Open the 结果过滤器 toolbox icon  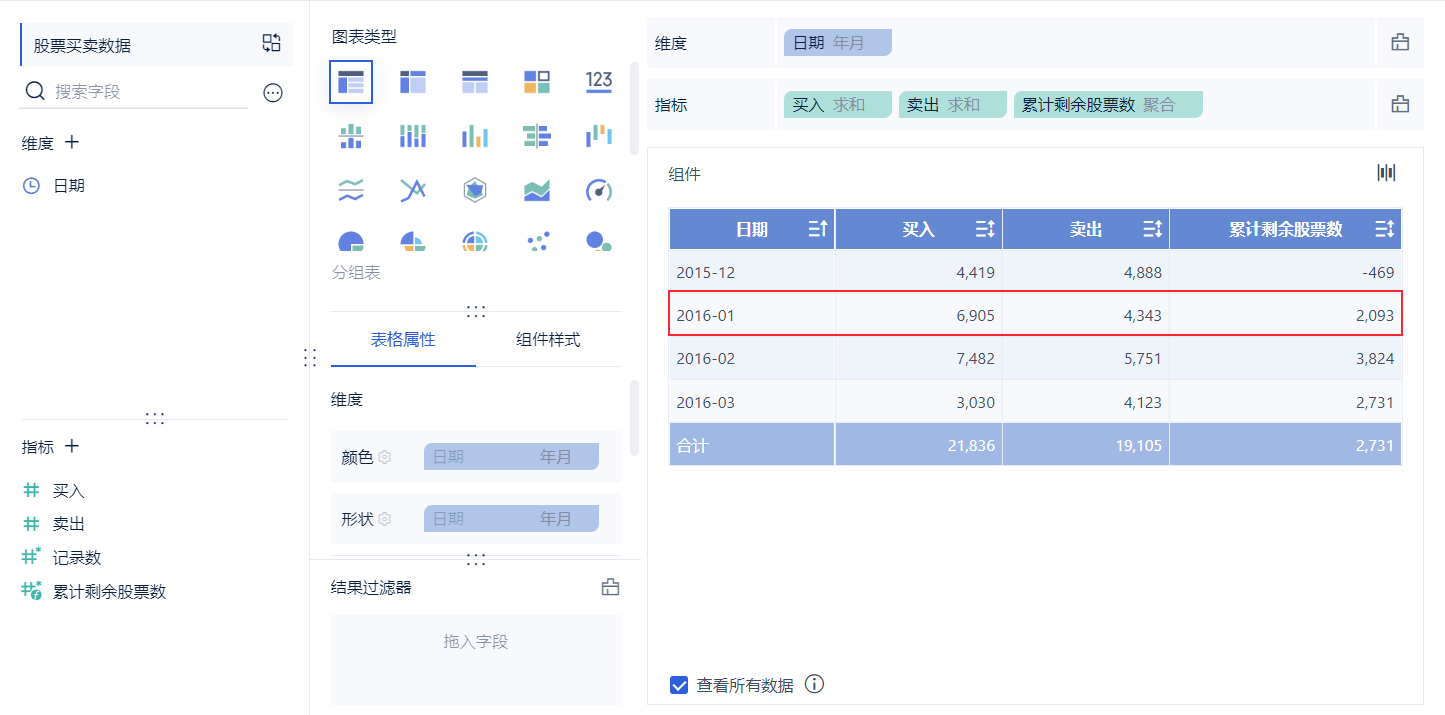click(610, 587)
